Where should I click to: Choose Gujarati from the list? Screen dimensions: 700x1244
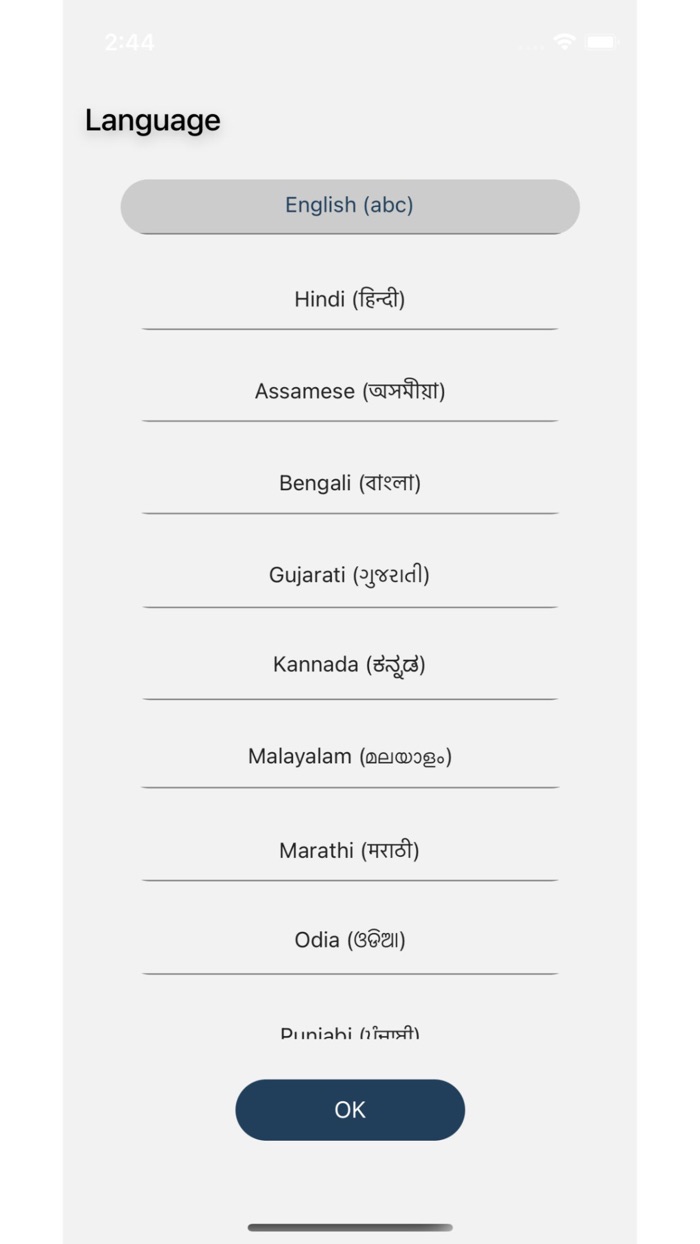click(350, 575)
